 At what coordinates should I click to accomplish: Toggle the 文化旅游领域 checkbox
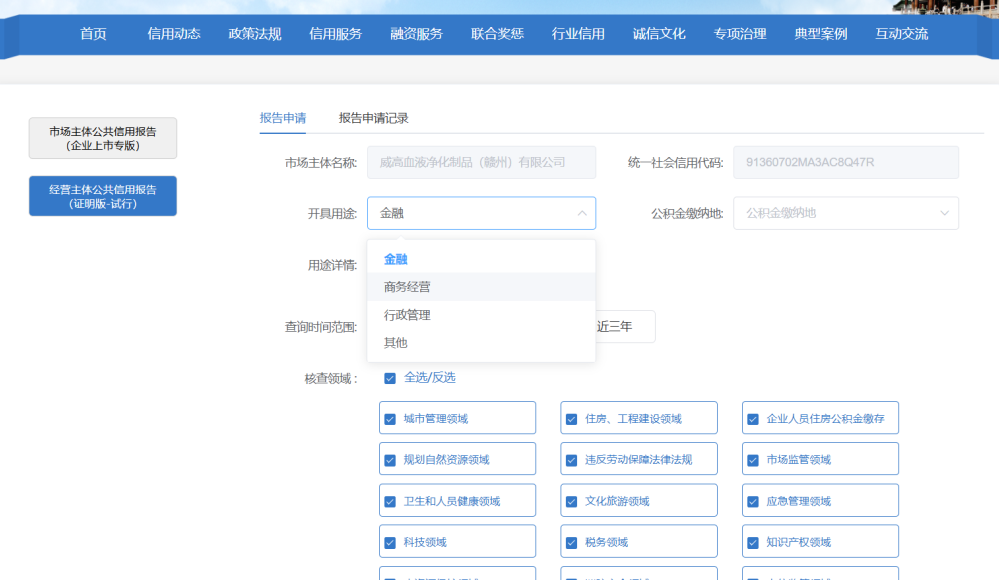click(x=572, y=502)
